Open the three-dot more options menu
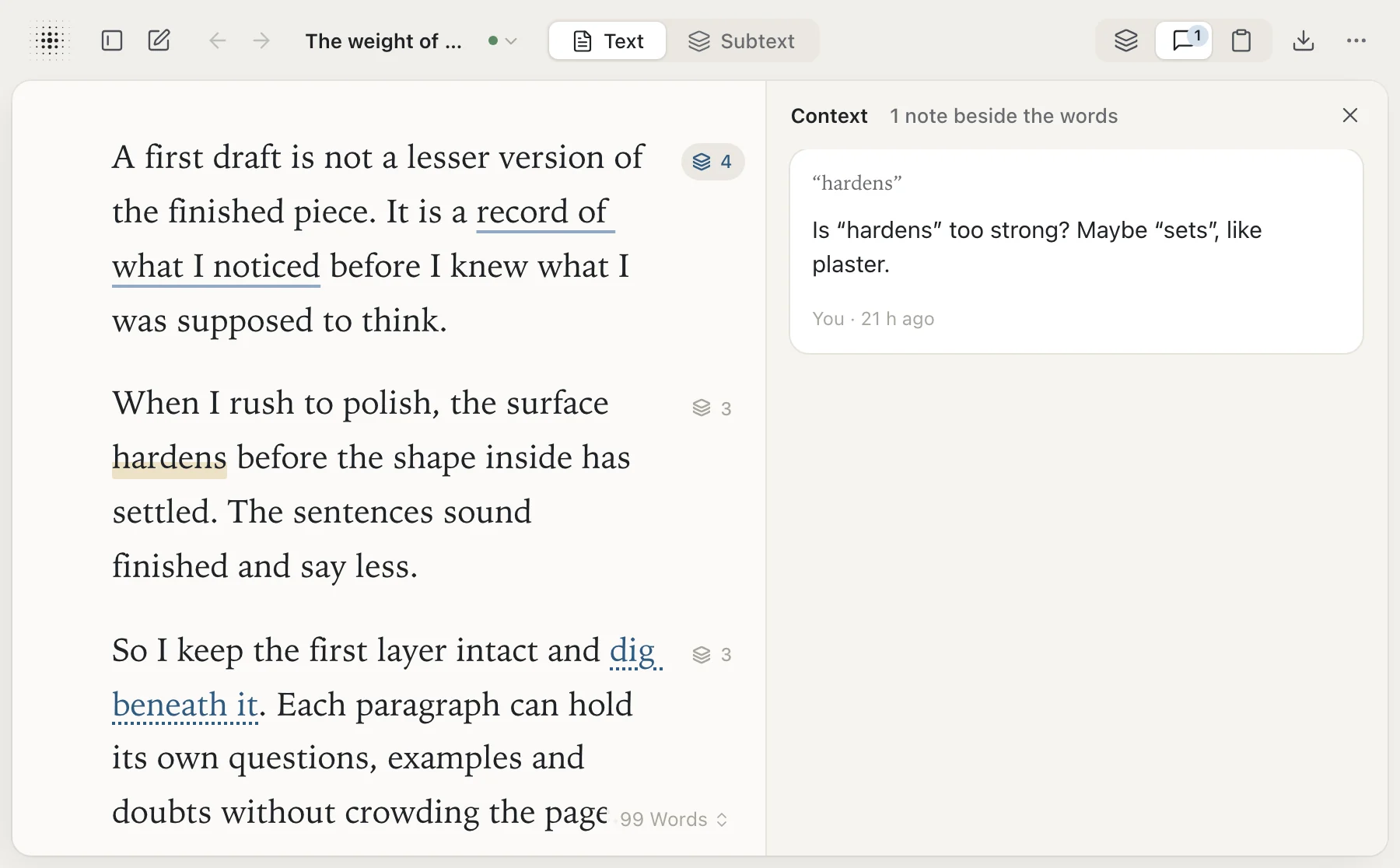The width and height of the screenshot is (1400, 868). click(1356, 40)
